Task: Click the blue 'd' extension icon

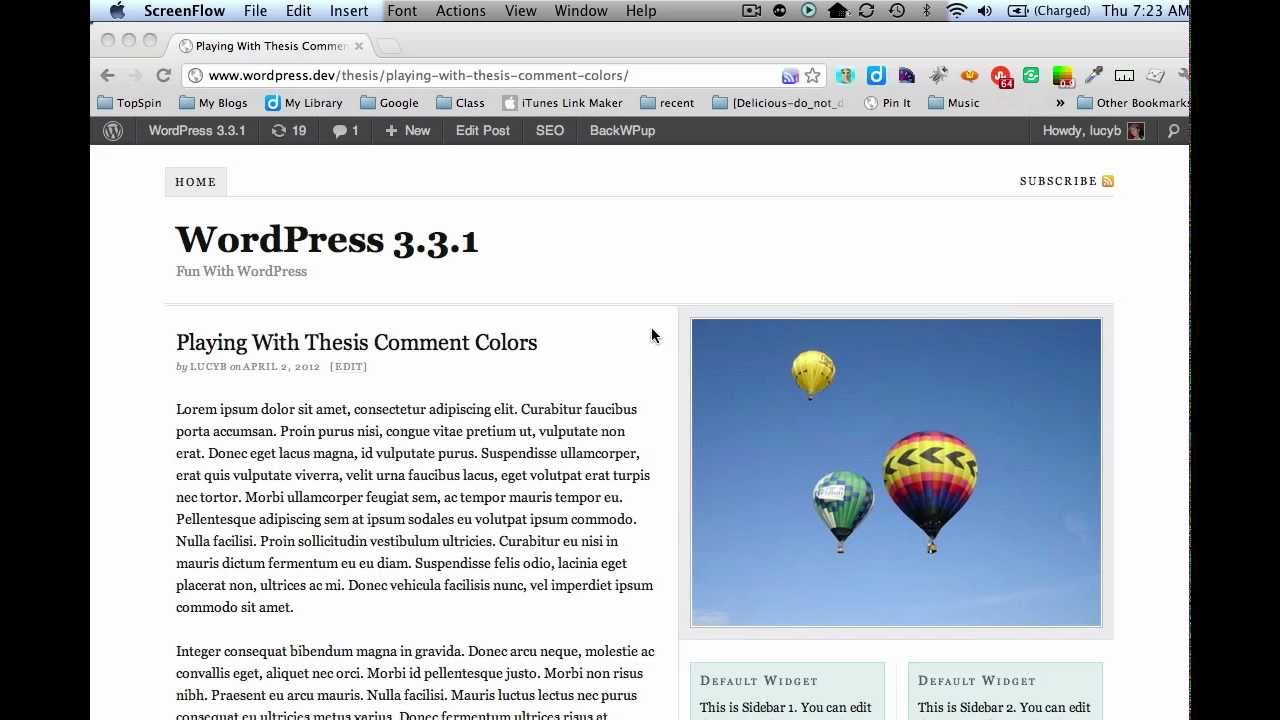Action: click(876, 75)
